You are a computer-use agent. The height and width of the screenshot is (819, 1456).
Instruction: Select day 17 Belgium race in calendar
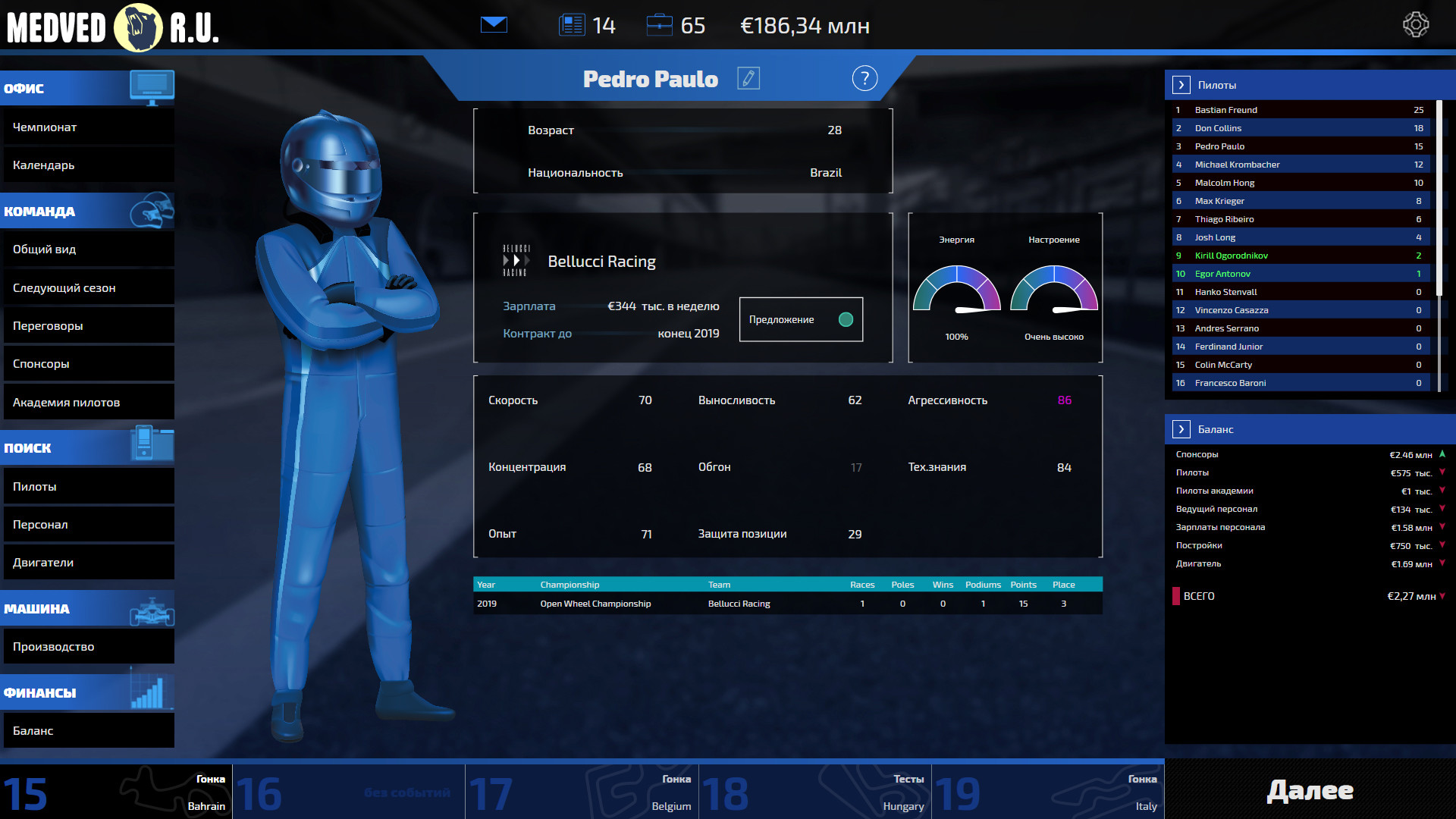pyautogui.click(x=582, y=792)
